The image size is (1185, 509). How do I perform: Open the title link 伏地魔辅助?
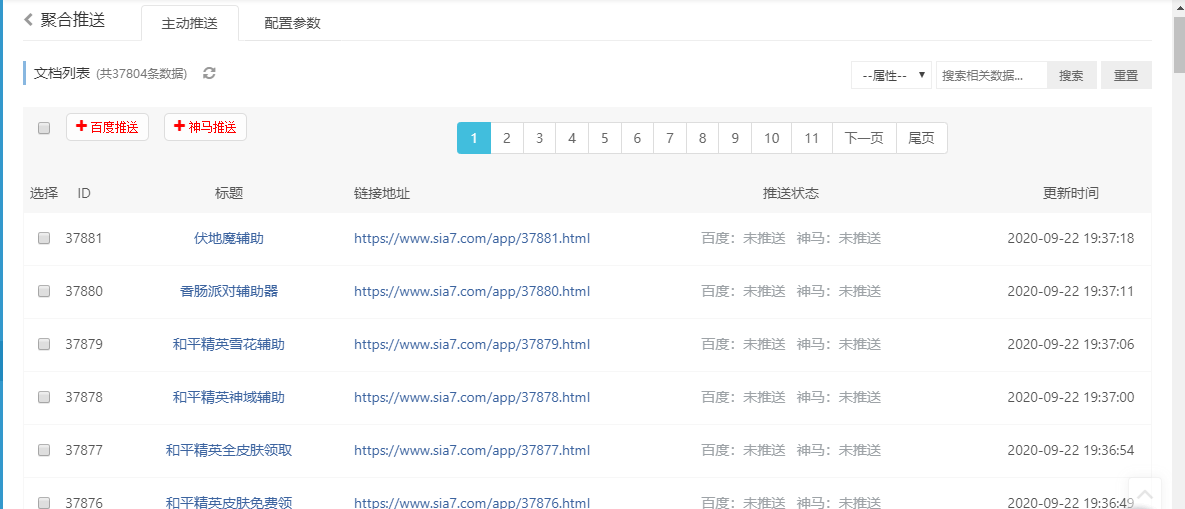point(229,238)
